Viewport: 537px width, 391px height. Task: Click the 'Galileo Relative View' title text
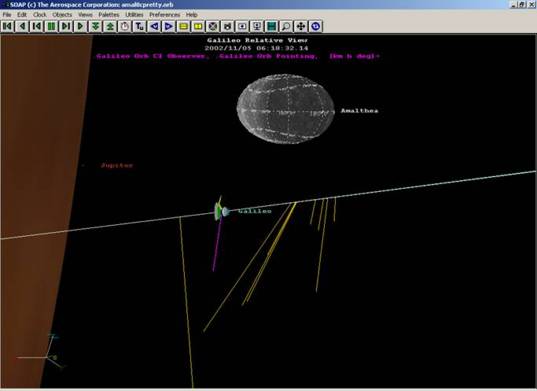point(257,40)
